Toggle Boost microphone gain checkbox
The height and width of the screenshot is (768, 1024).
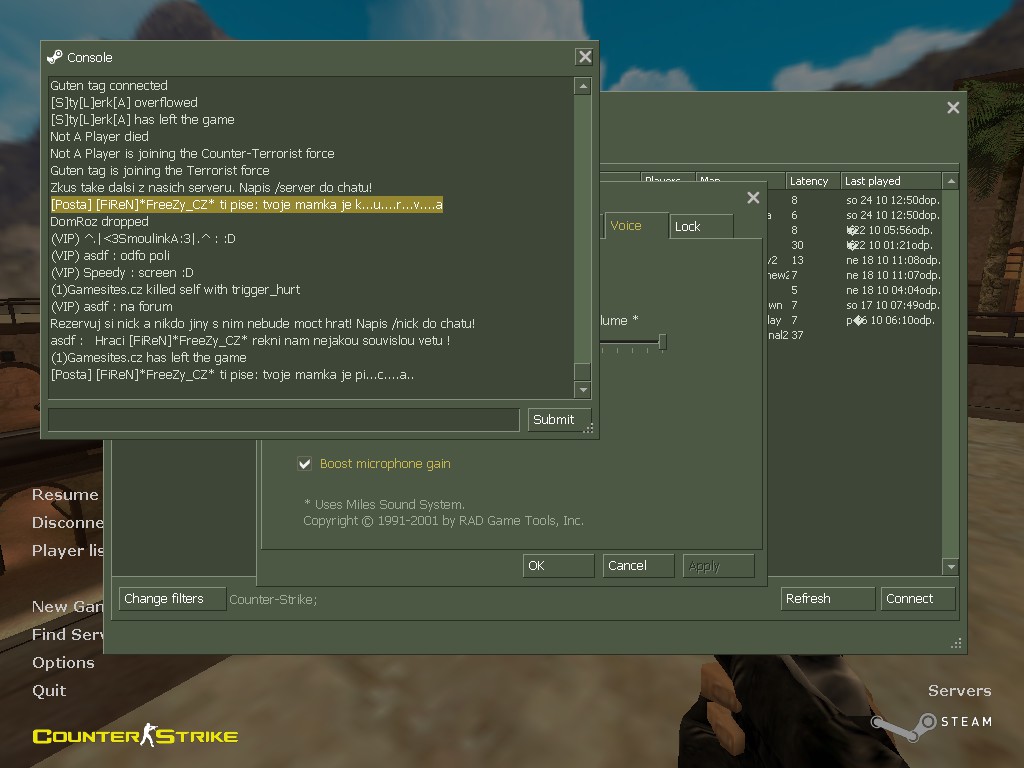tap(304, 464)
